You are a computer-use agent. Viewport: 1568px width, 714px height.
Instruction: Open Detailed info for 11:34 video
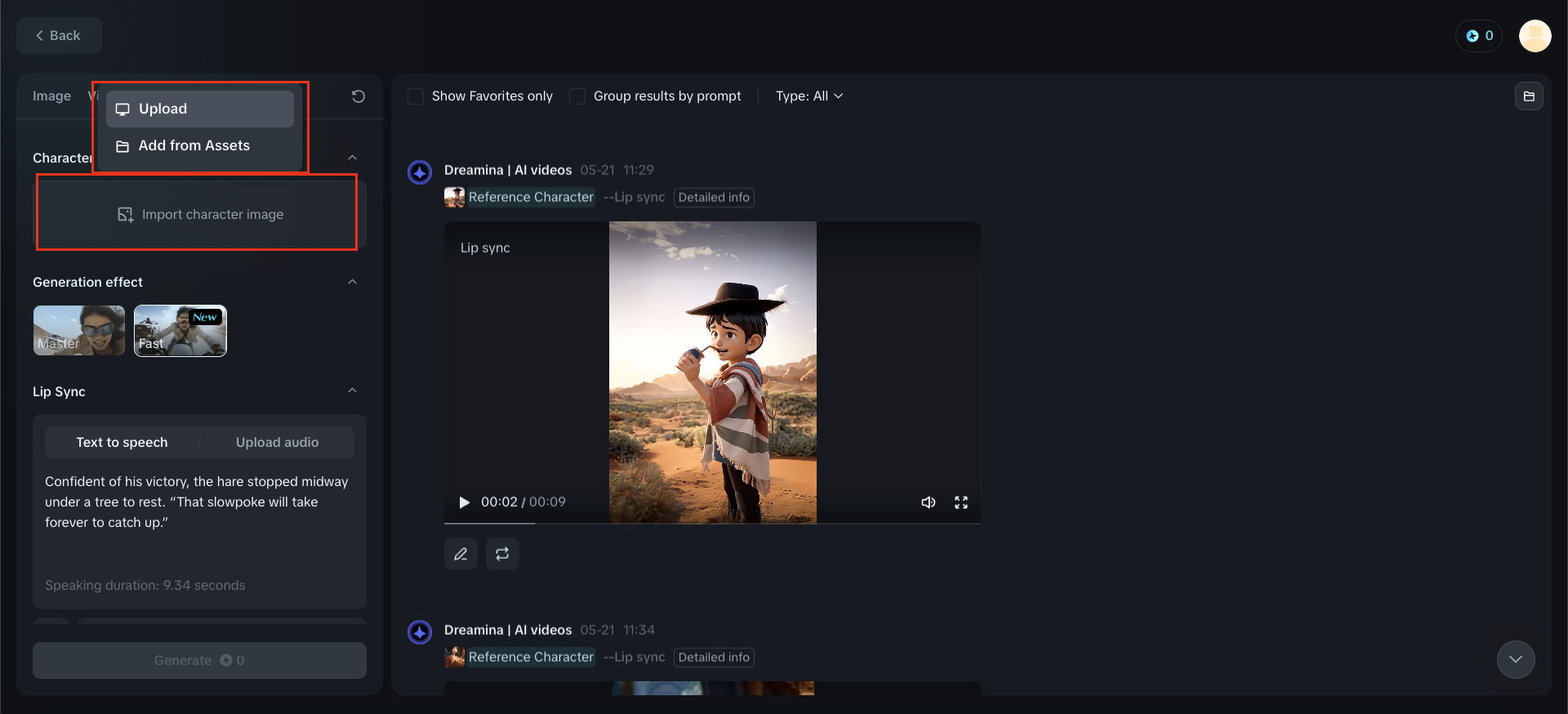tap(714, 657)
